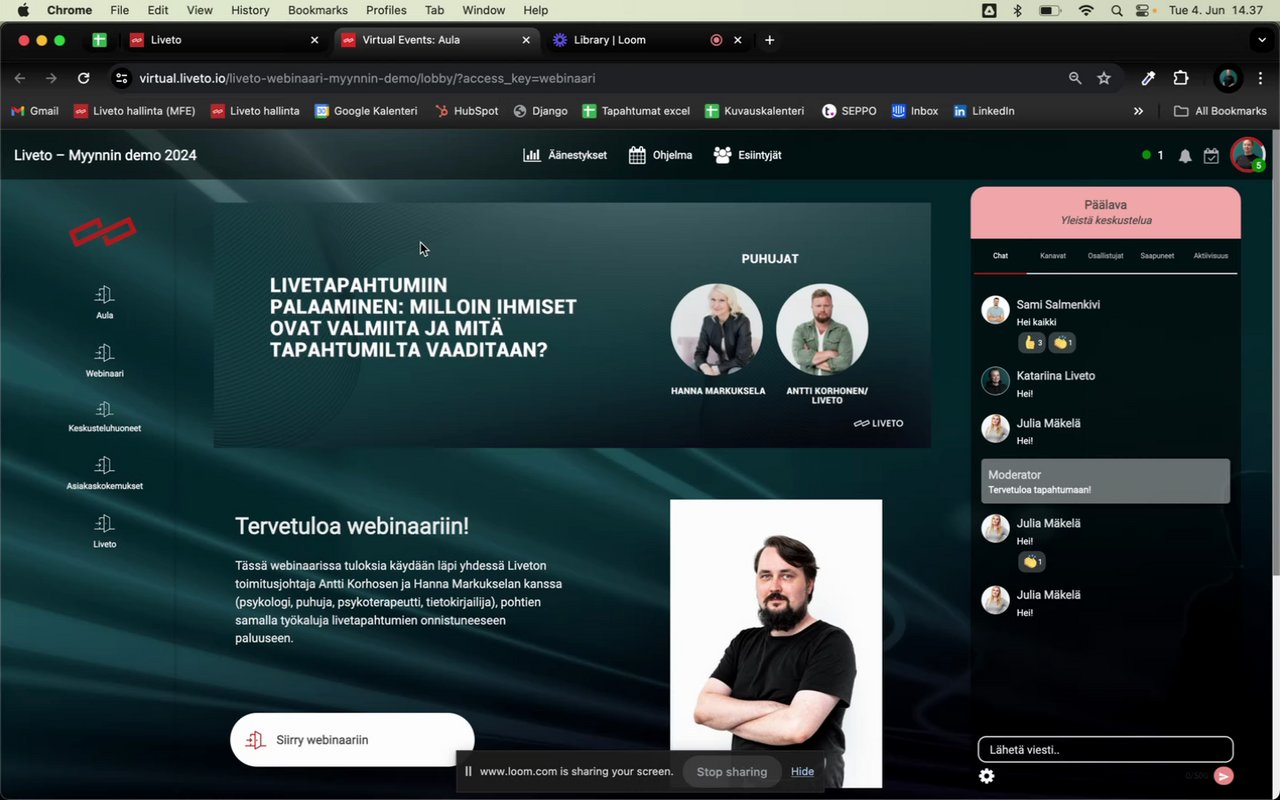
Task: Show more bookmarks with chevron
Action: [x=1138, y=111]
